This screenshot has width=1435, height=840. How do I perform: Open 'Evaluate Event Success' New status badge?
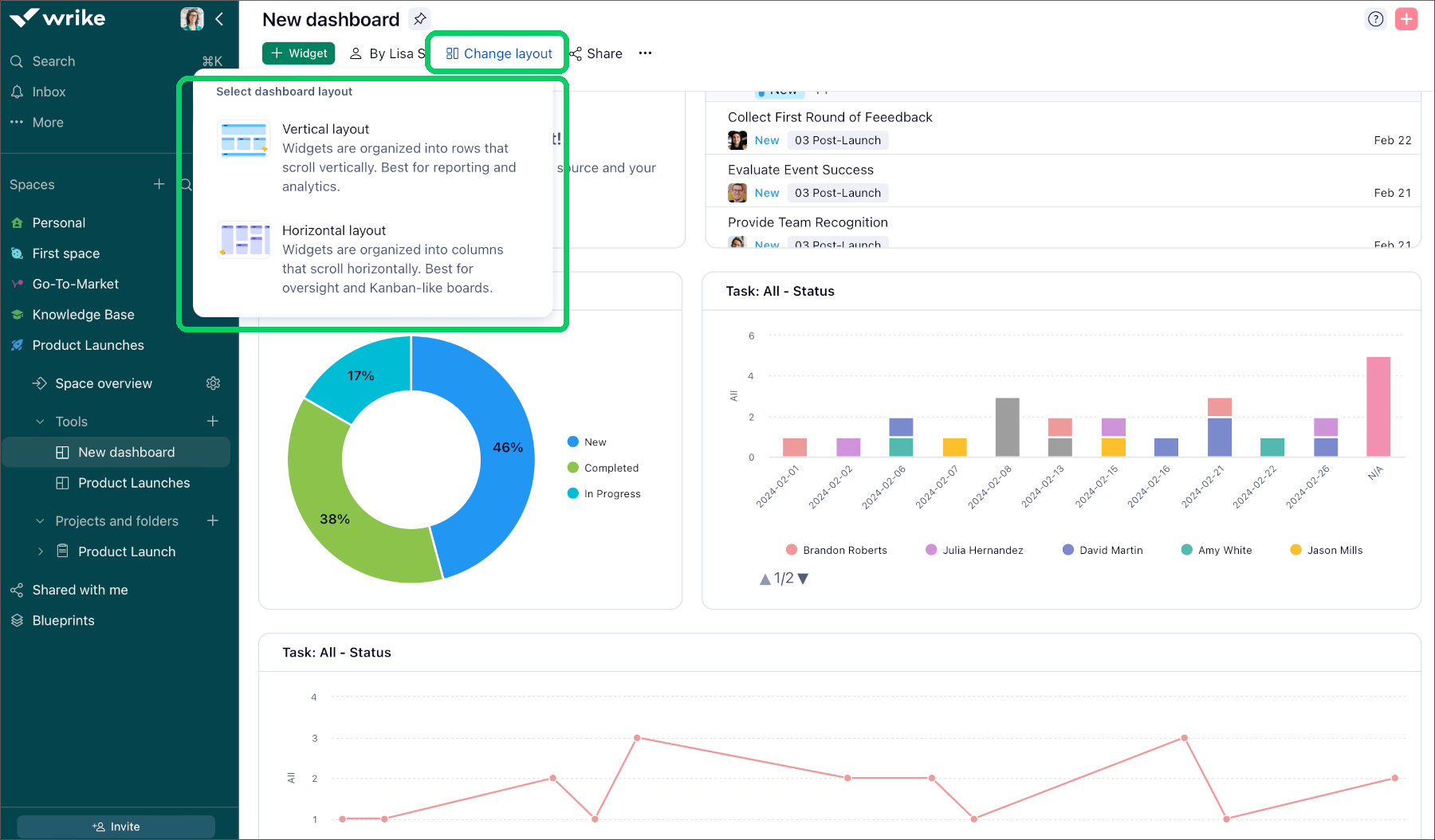click(765, 192)
